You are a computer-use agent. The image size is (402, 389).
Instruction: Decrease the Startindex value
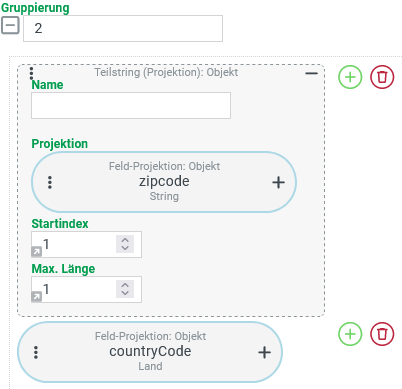[x=125, y=248]
